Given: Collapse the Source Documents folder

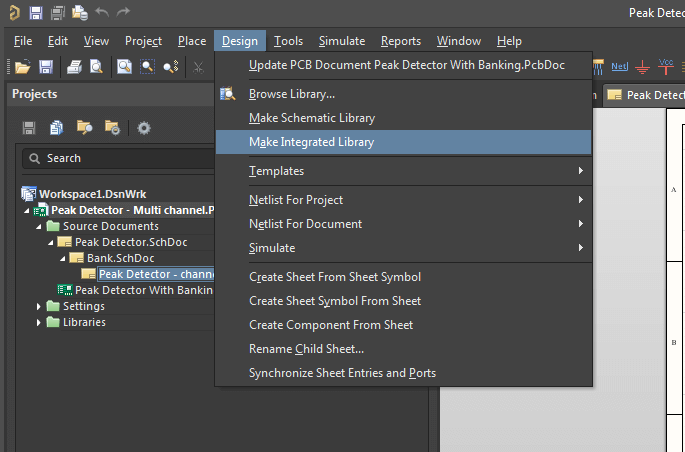Looking at the screenshot, I should pyautogui.click(x=41, y=226).
